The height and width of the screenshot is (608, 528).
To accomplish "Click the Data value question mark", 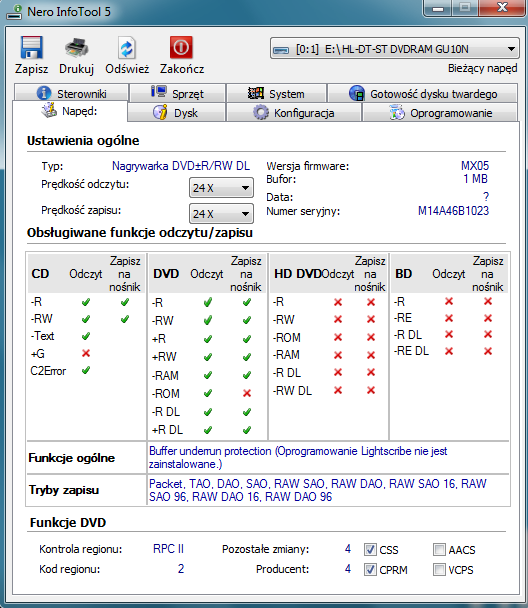I will tap(486, 197).
